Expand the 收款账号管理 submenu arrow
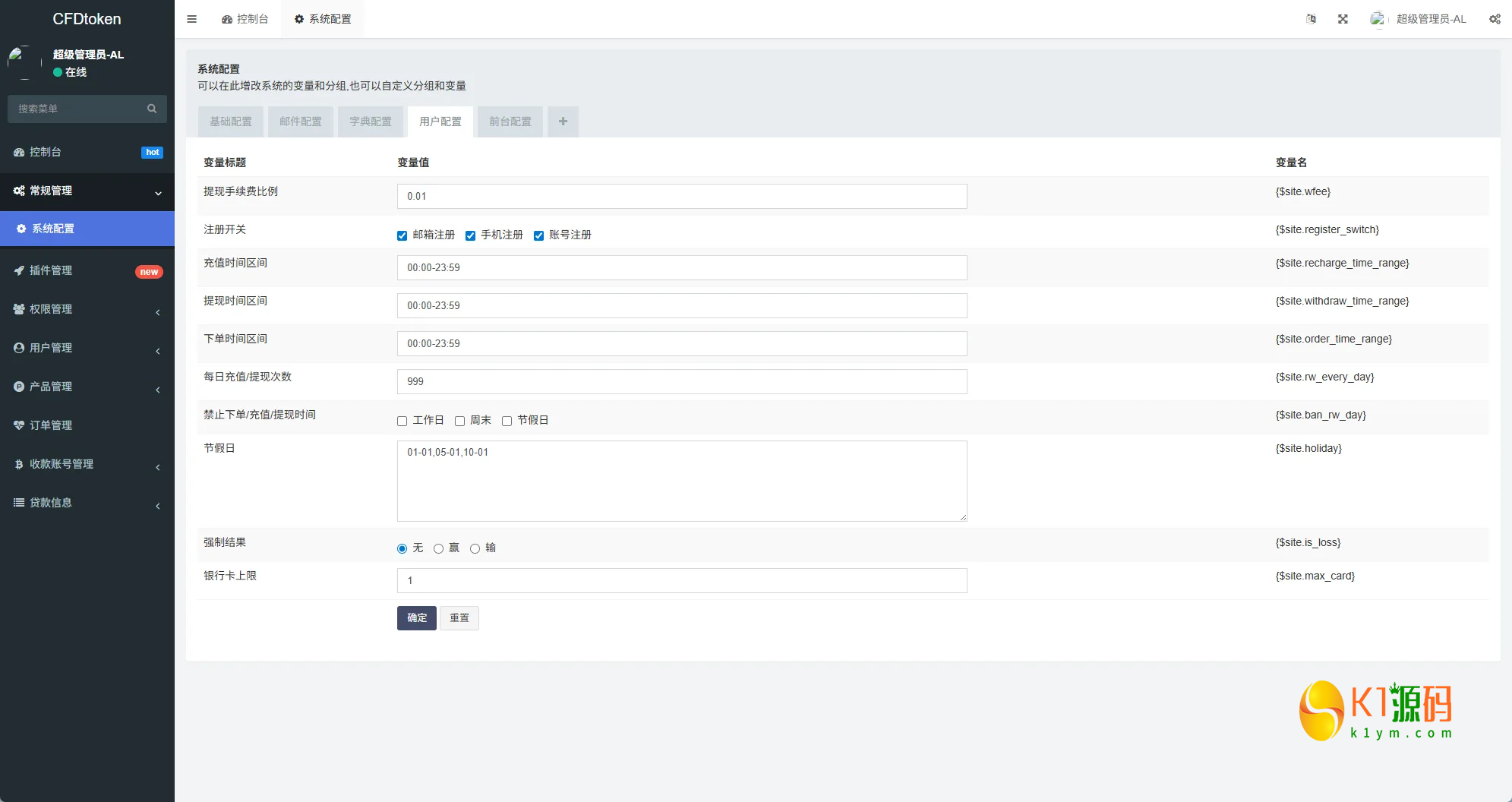 tap(158, 467)
